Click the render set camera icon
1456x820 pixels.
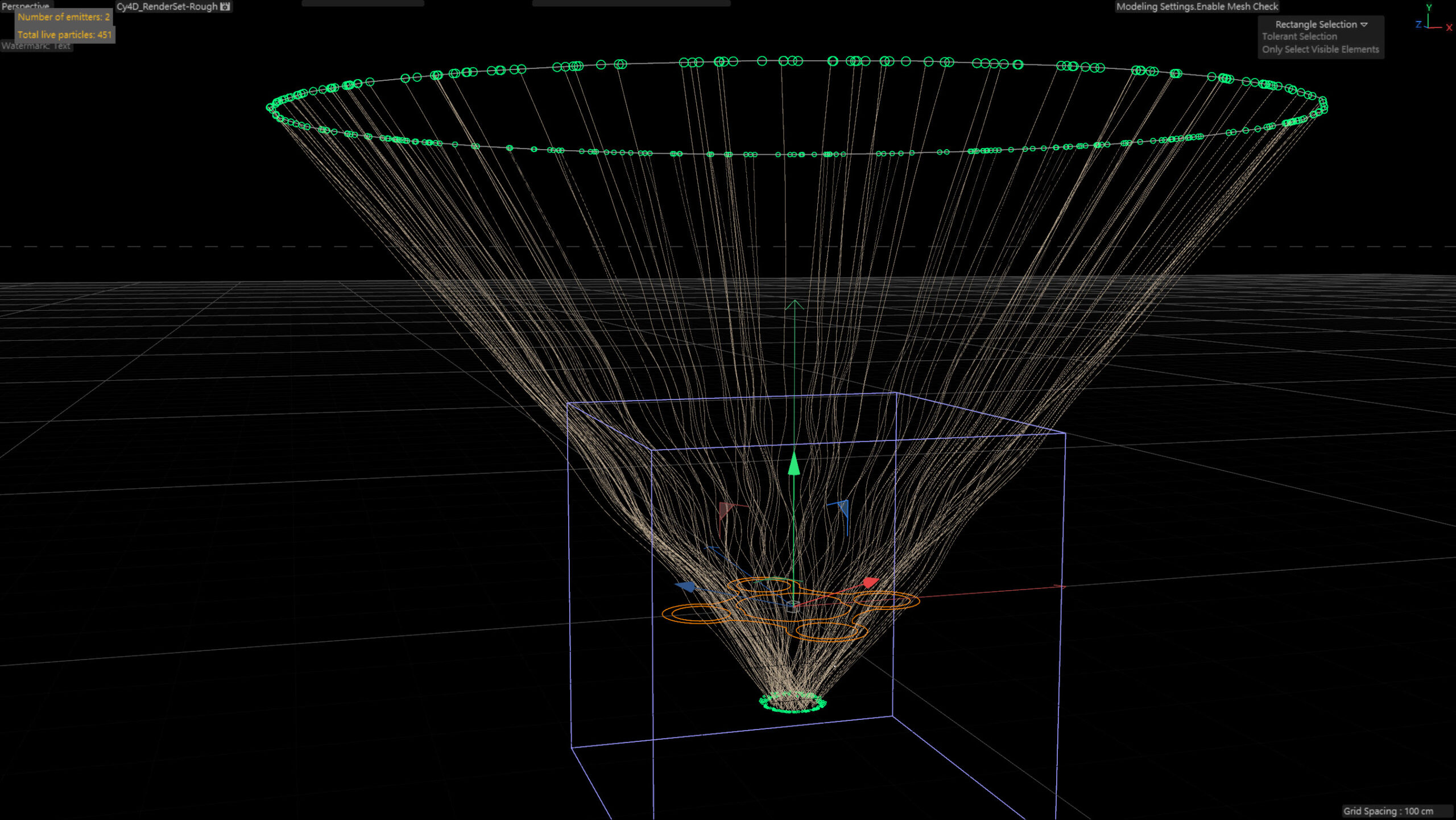click(x=225, y=6)
